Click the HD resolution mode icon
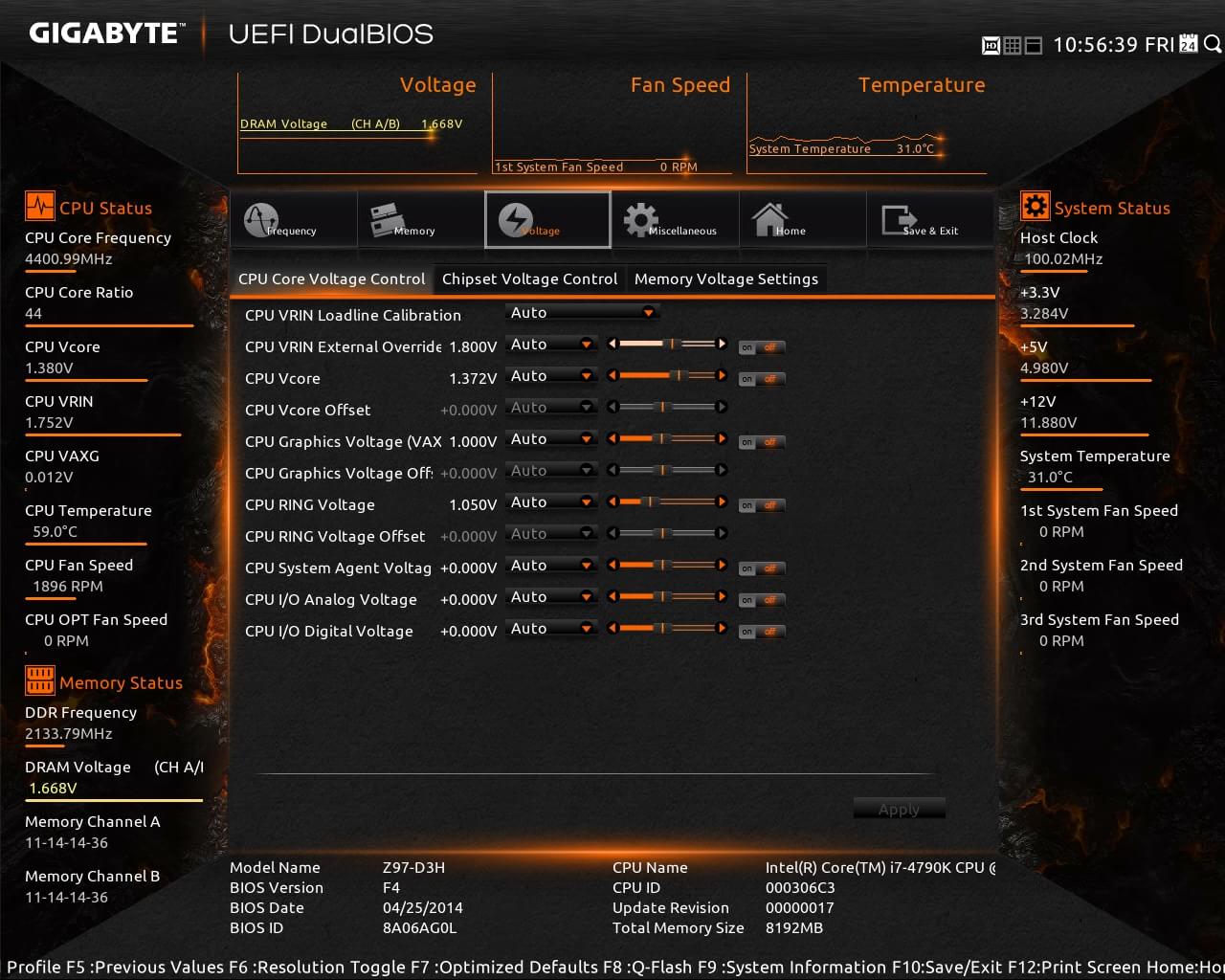 tap(991, 45)
